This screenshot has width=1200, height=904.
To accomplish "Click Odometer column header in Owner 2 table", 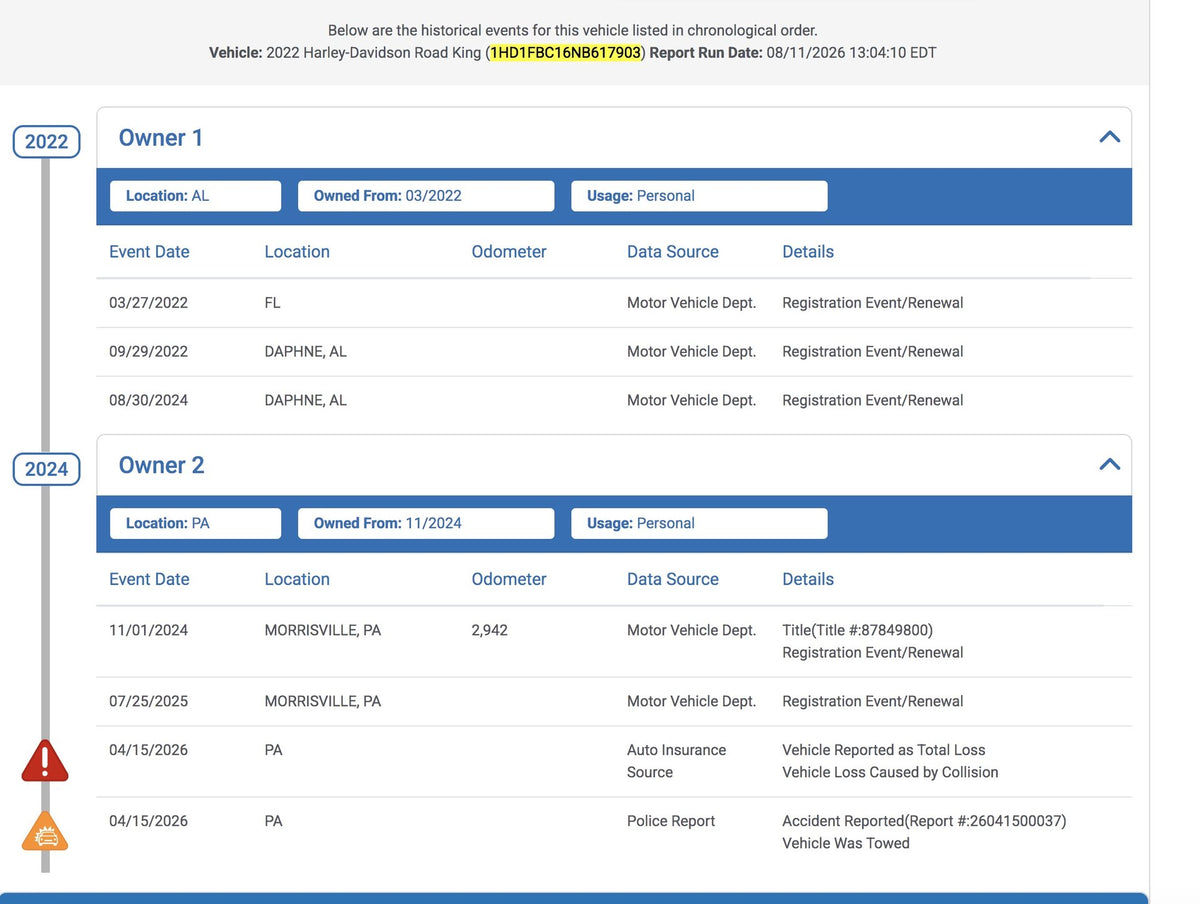I will point(509,579).
